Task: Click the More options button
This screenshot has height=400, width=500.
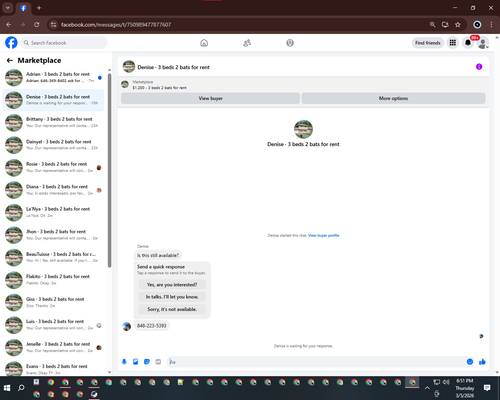Action: [x=393, y=98]
